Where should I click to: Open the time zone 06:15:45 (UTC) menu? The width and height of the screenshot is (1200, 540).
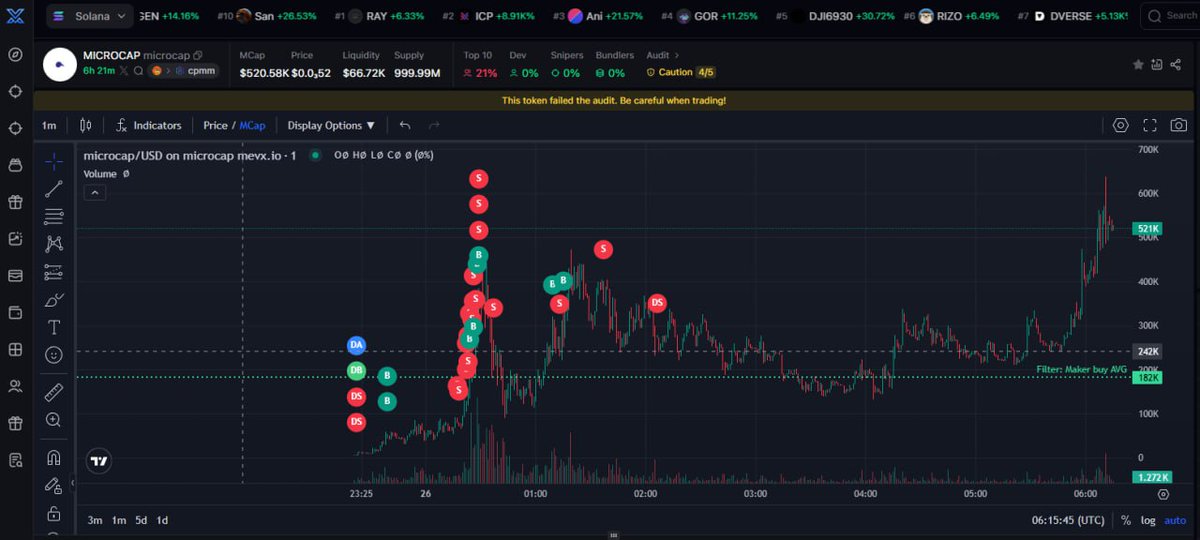pos(1068,520)
